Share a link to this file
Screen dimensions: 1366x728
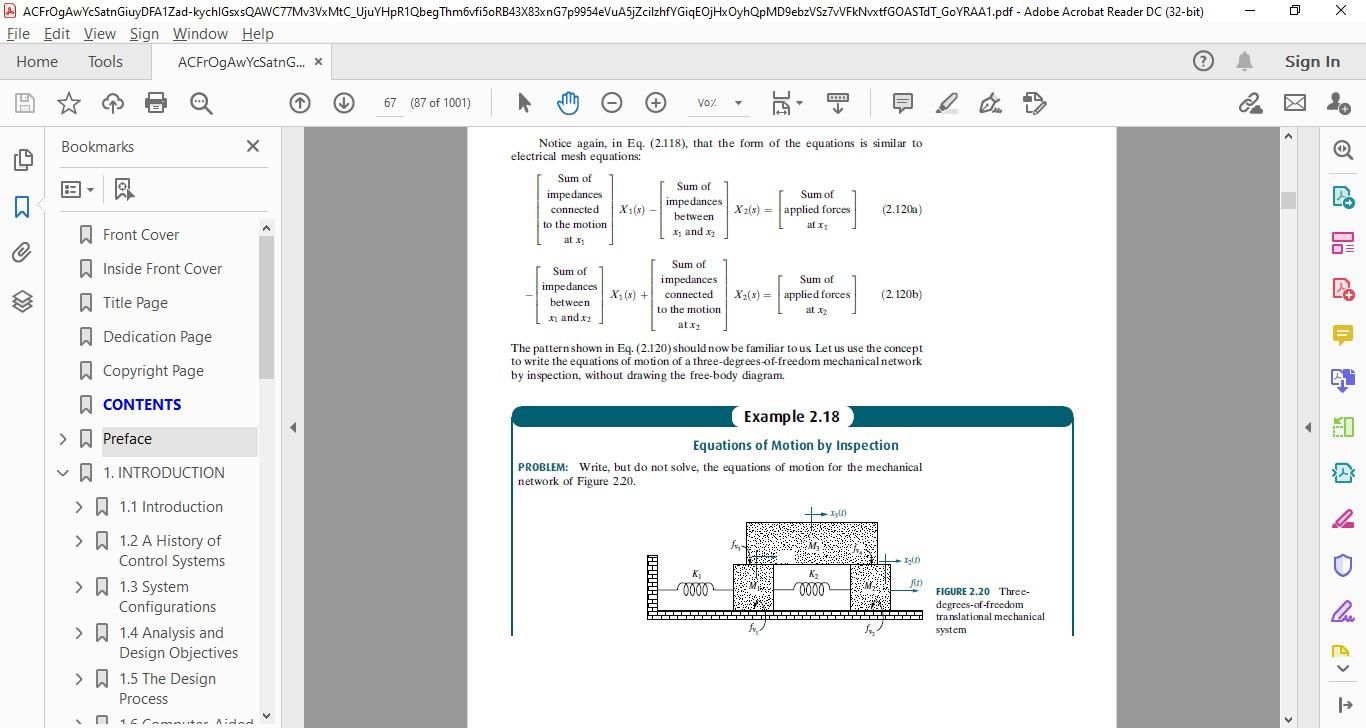(1250, 103)
